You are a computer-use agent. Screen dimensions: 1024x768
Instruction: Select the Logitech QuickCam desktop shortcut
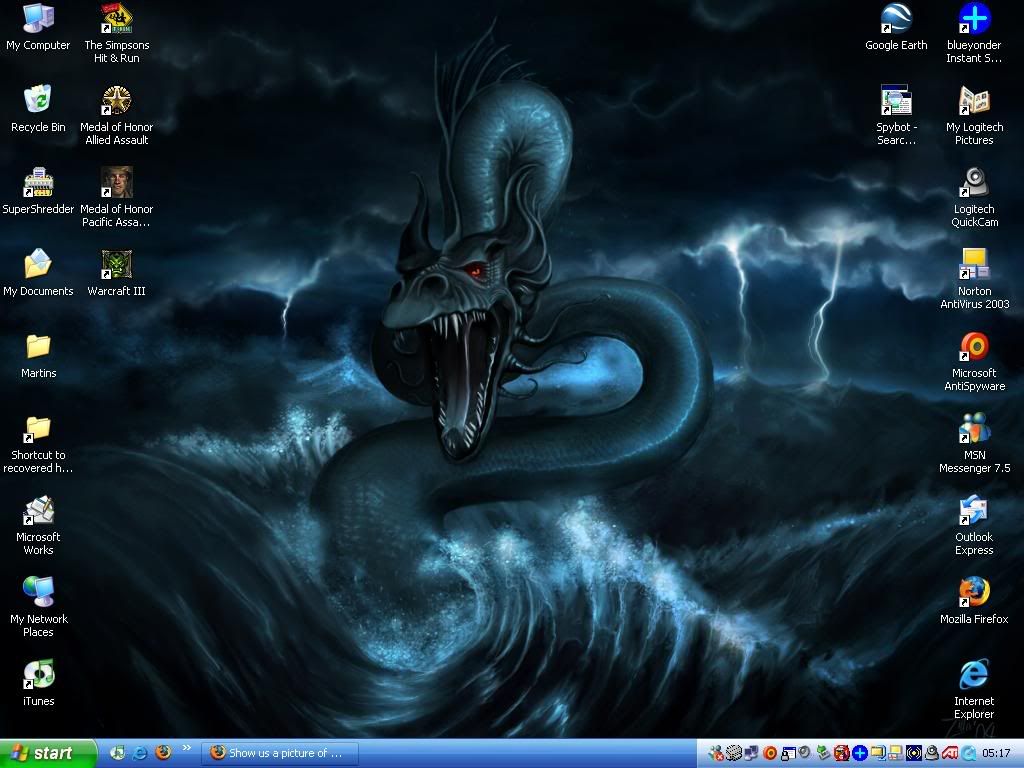pyautogui.click(x=974, y=197)
